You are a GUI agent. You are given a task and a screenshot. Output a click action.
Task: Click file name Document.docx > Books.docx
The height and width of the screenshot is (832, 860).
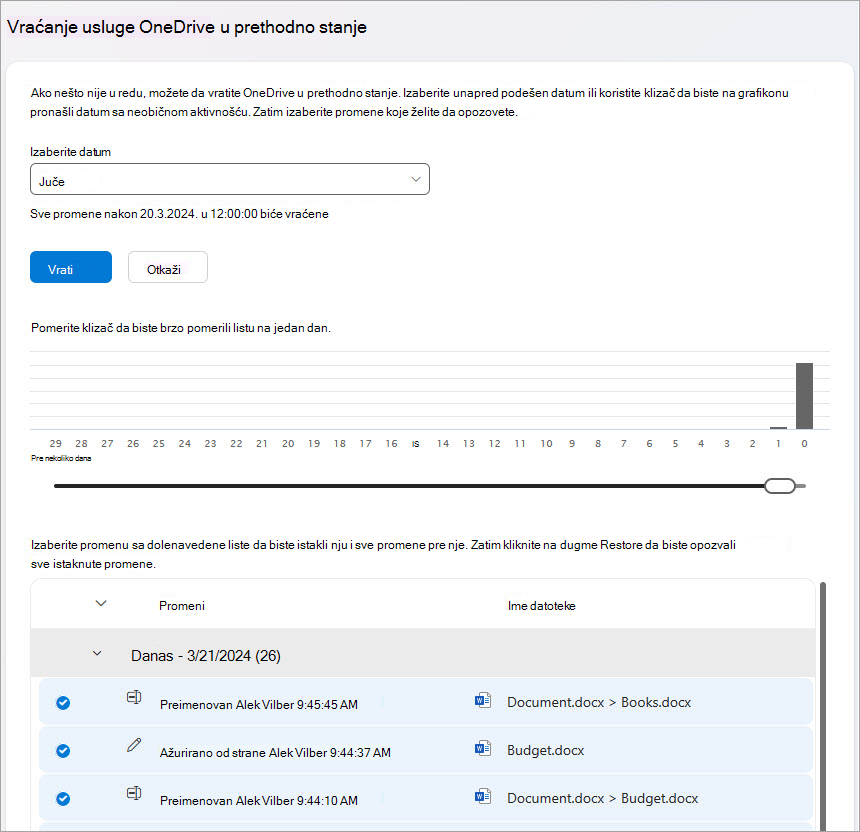[599, 702]
